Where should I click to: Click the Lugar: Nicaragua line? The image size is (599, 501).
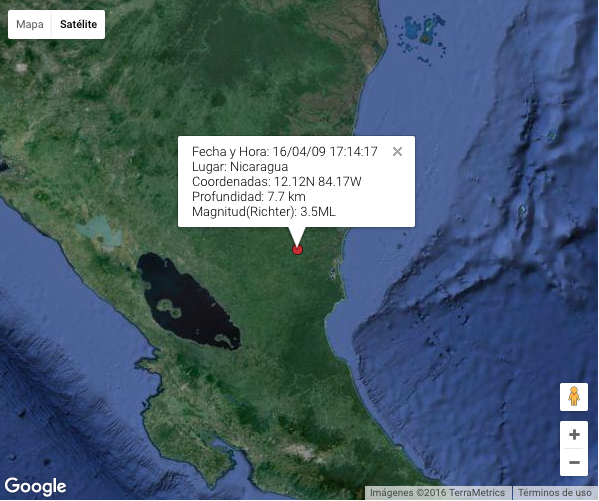tap(240, 167)
